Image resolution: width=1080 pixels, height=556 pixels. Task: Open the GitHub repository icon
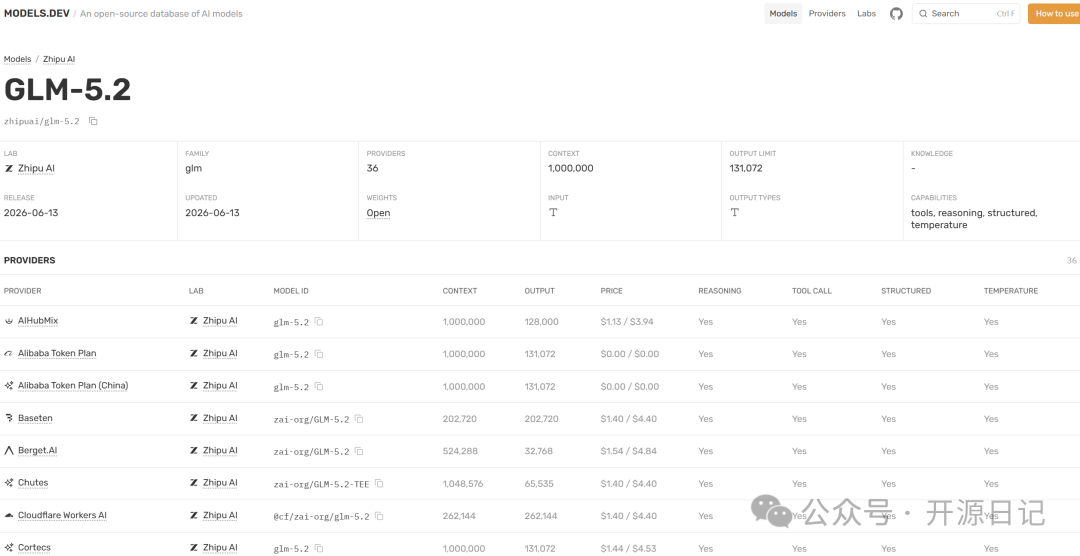(x=895, y=14)
